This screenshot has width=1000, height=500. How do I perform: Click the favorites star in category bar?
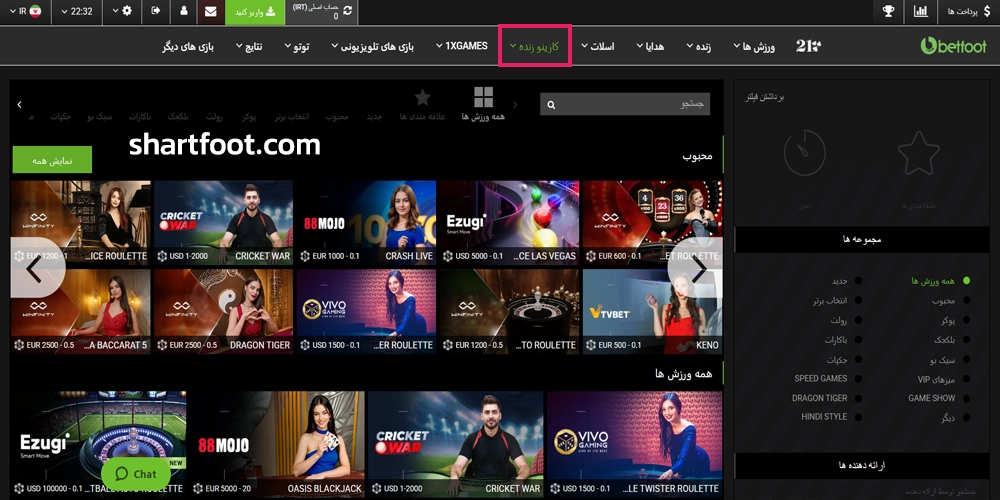[423, 97]
